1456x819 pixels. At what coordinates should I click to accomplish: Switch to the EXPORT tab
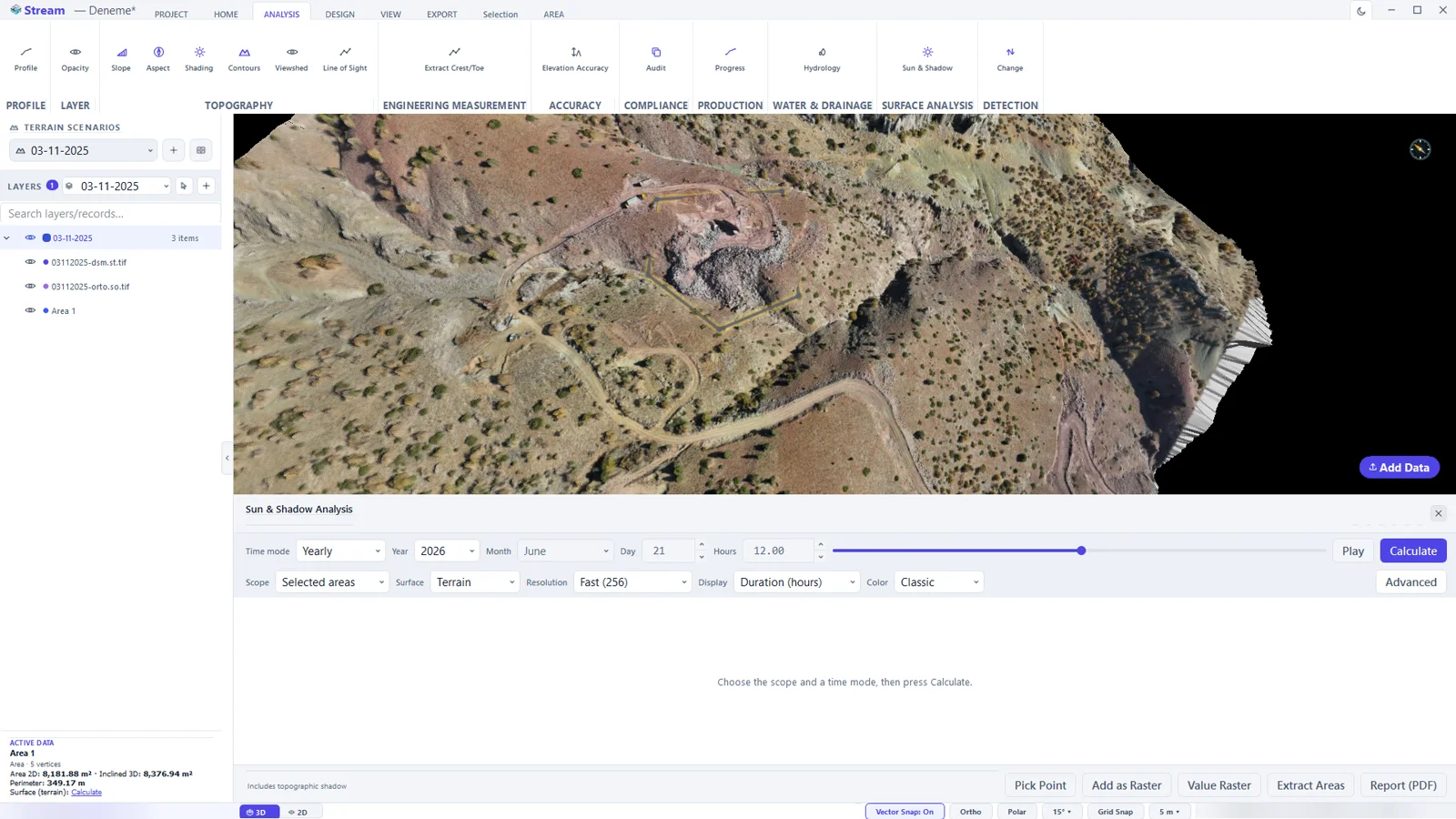click(442, 15)
